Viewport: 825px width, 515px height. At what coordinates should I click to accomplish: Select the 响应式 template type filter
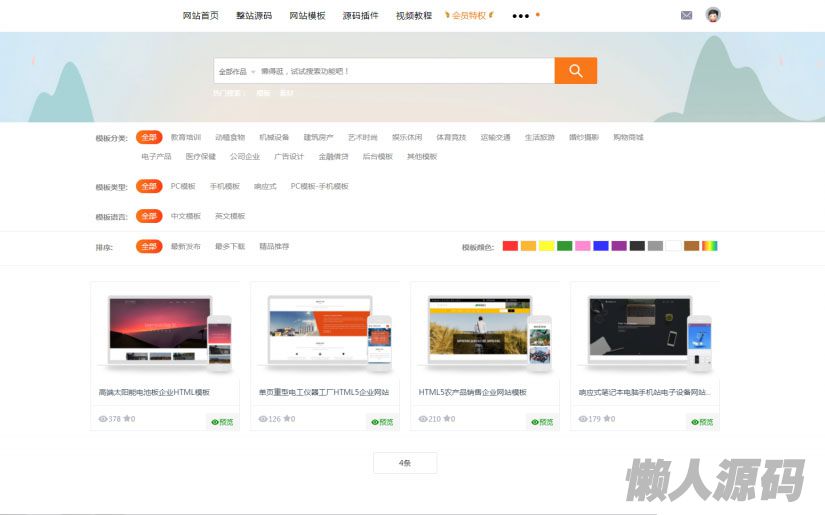(x=265, y=186)
